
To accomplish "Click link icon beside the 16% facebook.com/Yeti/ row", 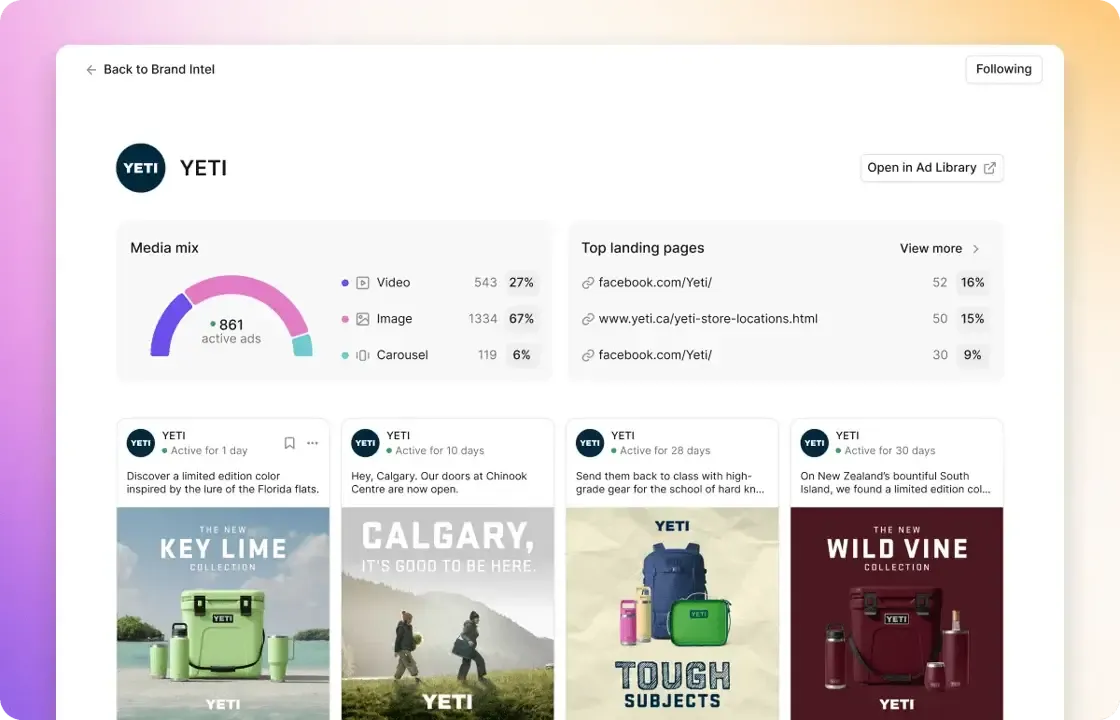I will pos(588,283).
